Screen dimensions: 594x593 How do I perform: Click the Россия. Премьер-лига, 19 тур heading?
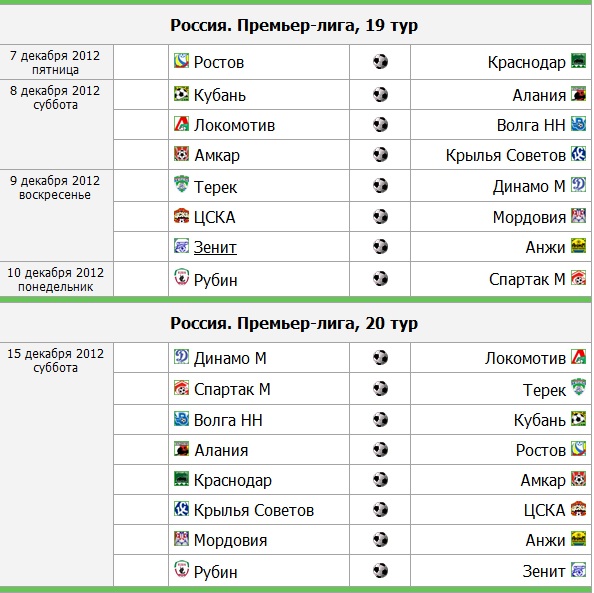tap(294, 25)
